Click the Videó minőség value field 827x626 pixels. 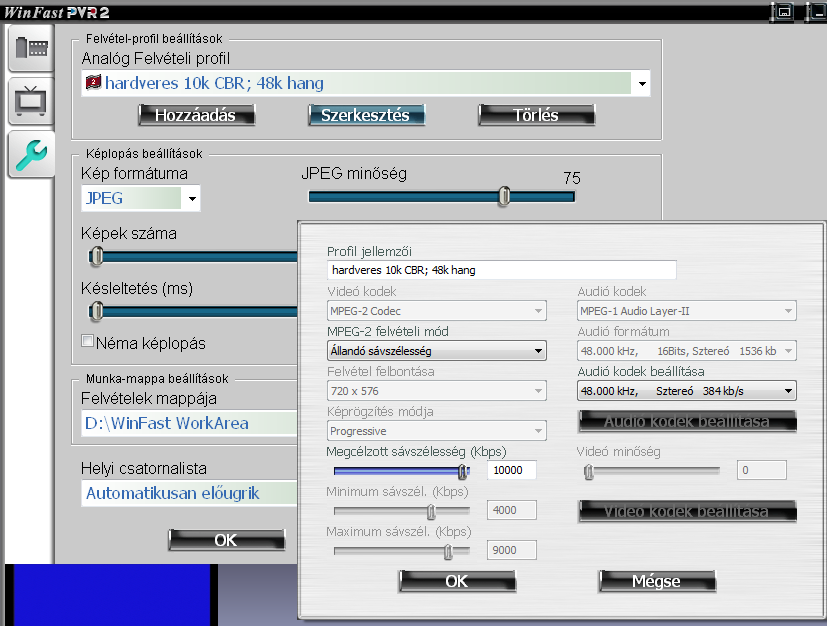(x=762, y=470)
